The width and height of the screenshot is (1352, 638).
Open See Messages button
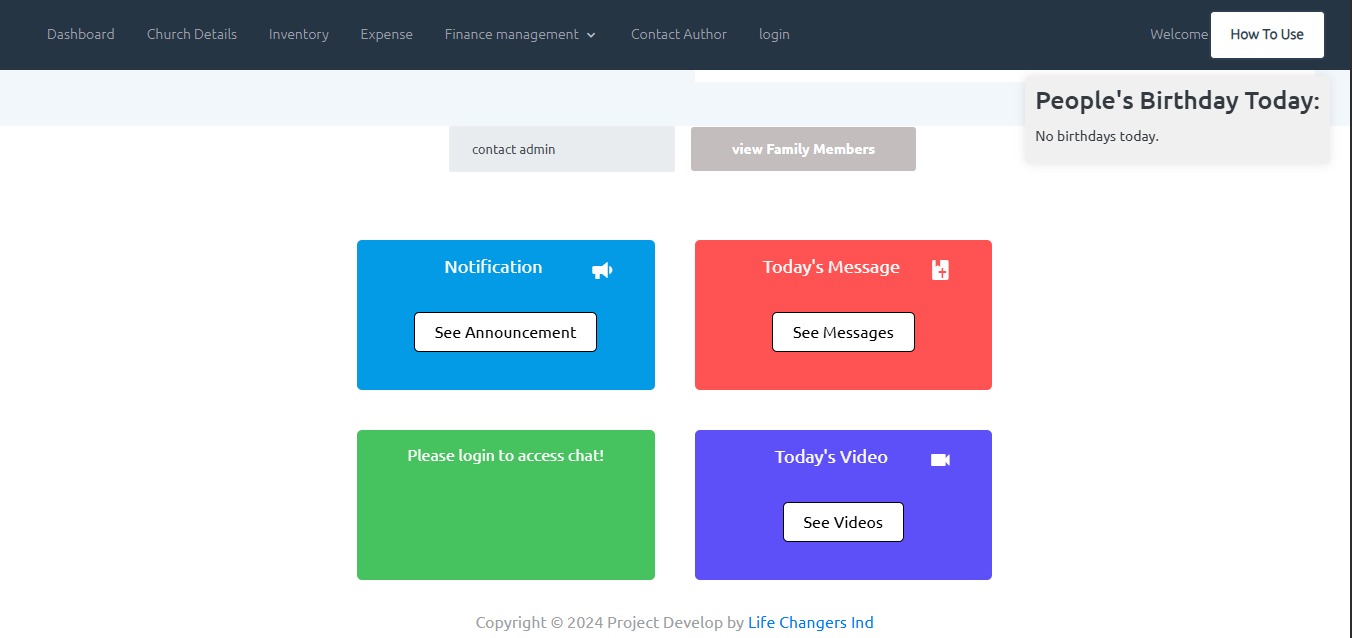[843, 332]
